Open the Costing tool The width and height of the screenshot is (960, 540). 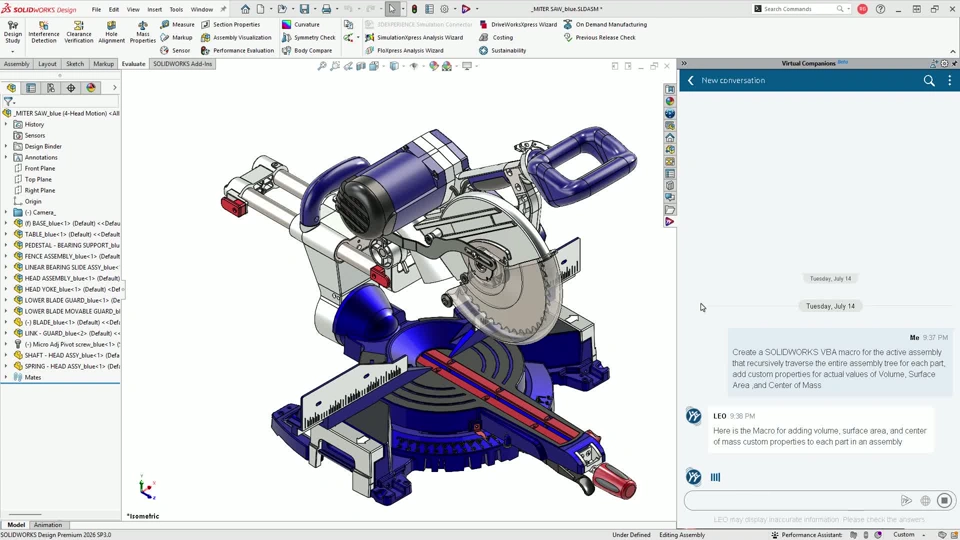click(x=497, y=37)
